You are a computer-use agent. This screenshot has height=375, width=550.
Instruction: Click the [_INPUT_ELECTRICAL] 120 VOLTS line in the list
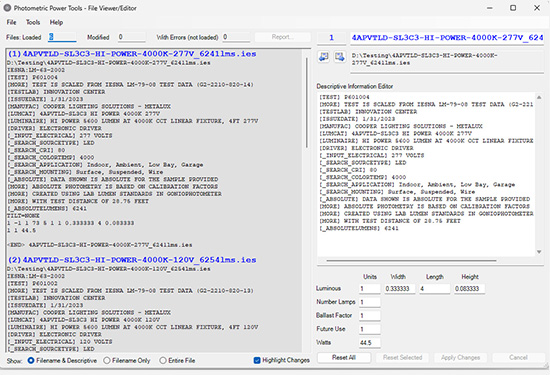[x=60, y=341]
